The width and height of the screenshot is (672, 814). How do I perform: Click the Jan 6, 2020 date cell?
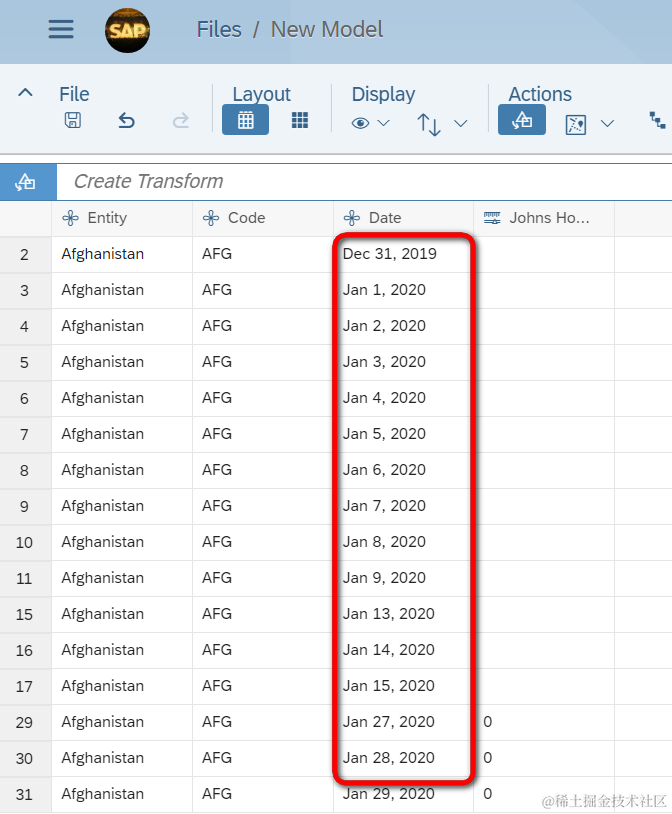point(404,470)
